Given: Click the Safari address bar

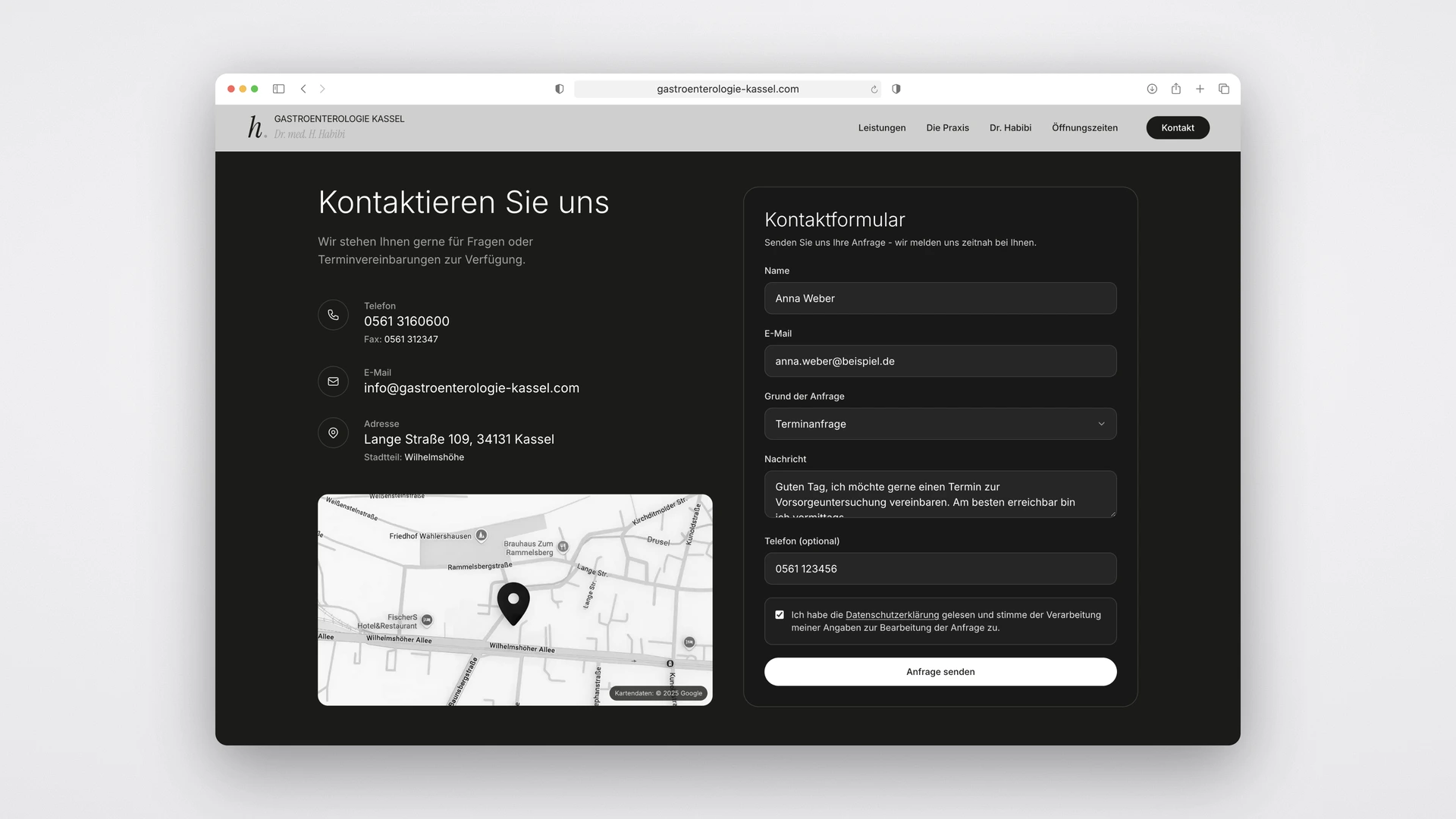Looking at the screenshot, I should [x=727, y=89].
